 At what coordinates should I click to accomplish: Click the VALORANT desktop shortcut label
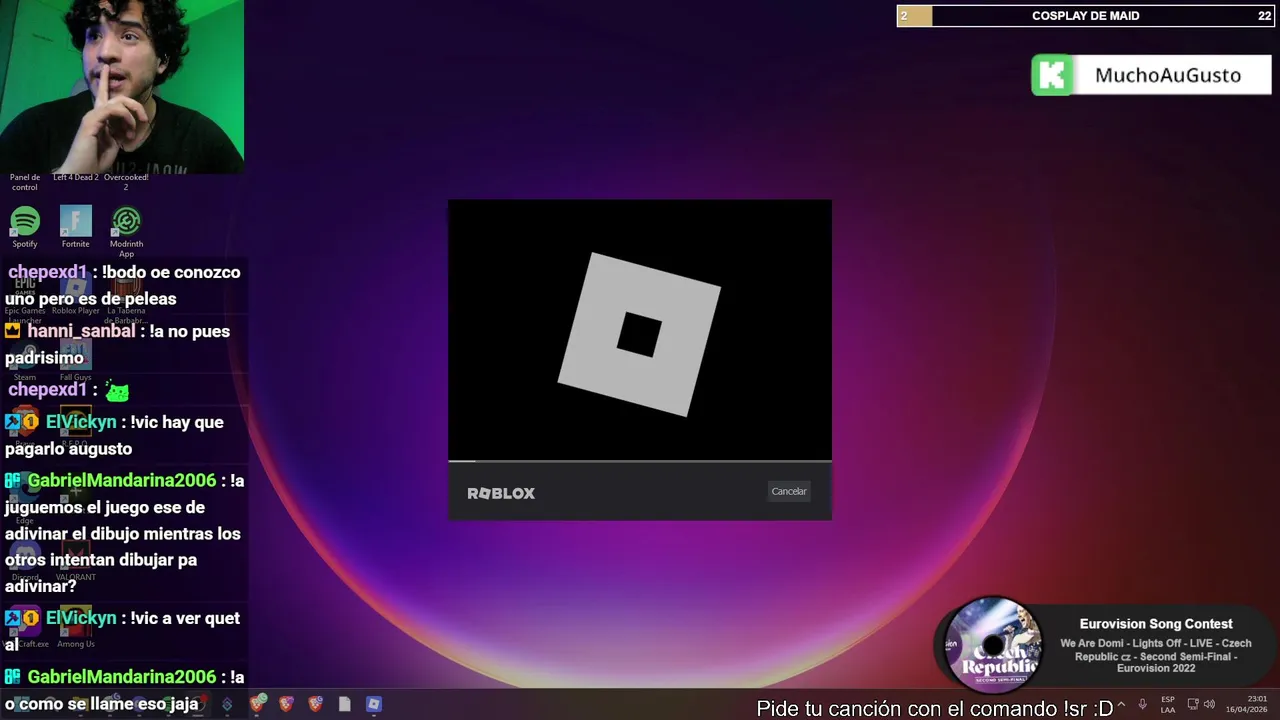(x=76, y=577)
